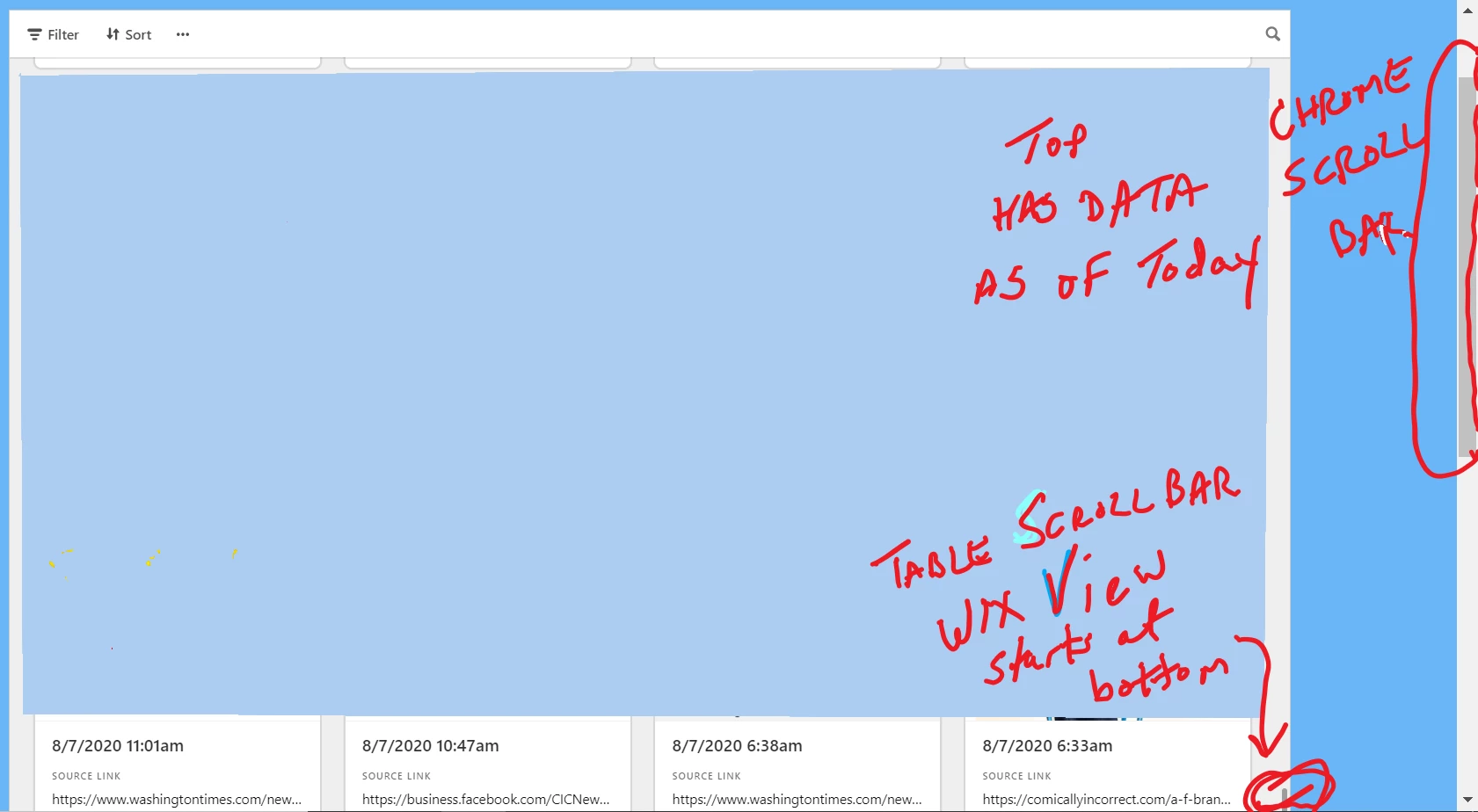
Task: Open the washingtontimes link under 8/7/2020 6:38am
Action: [x=797, y=799]
